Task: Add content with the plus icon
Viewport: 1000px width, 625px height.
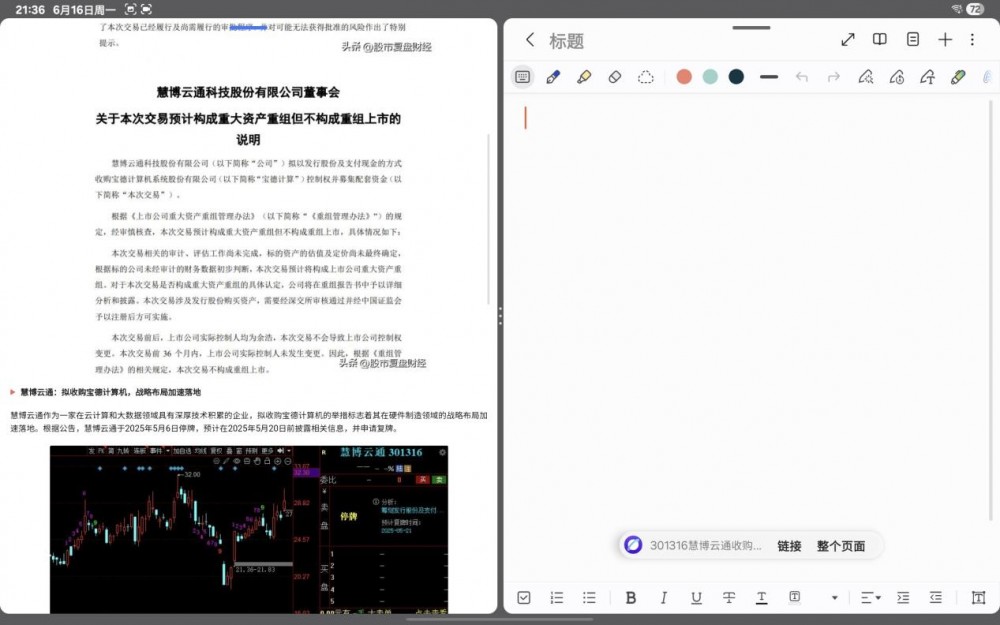Action: [945, 40]
